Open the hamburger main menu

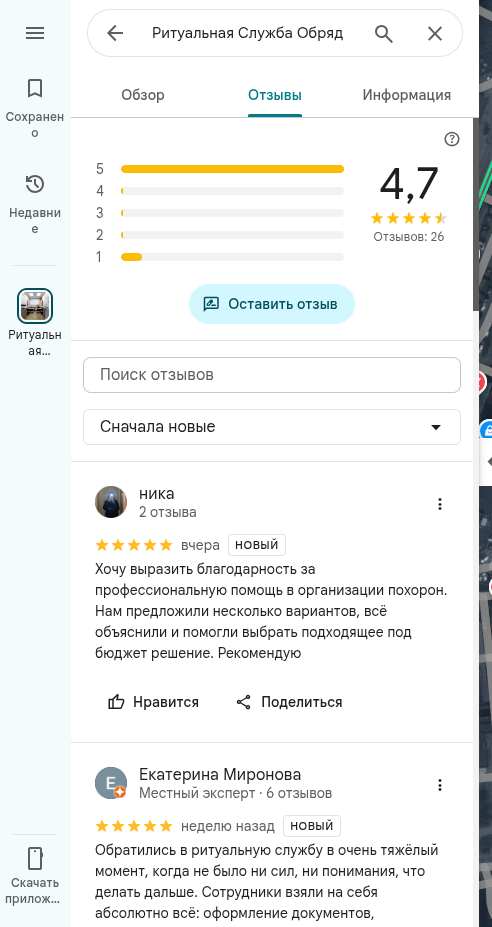pos(35,33)
